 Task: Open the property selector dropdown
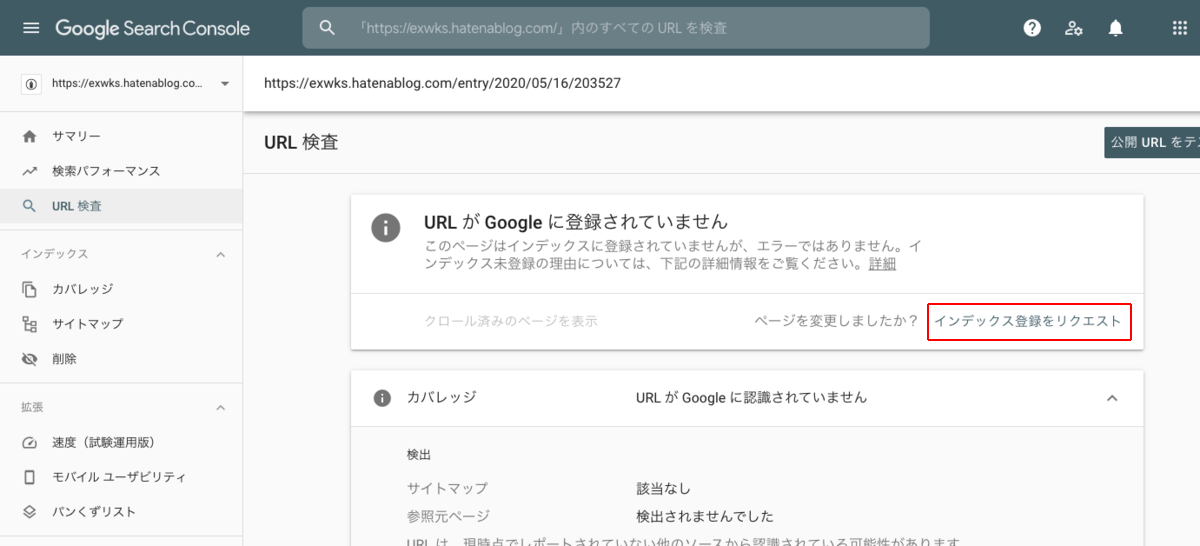126,84
